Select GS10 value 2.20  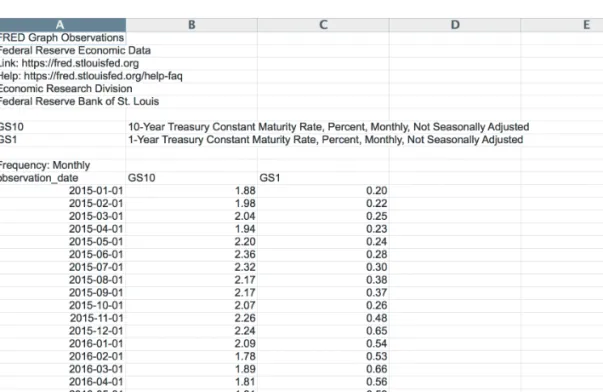pyautogui.click(x=192, y=241)
